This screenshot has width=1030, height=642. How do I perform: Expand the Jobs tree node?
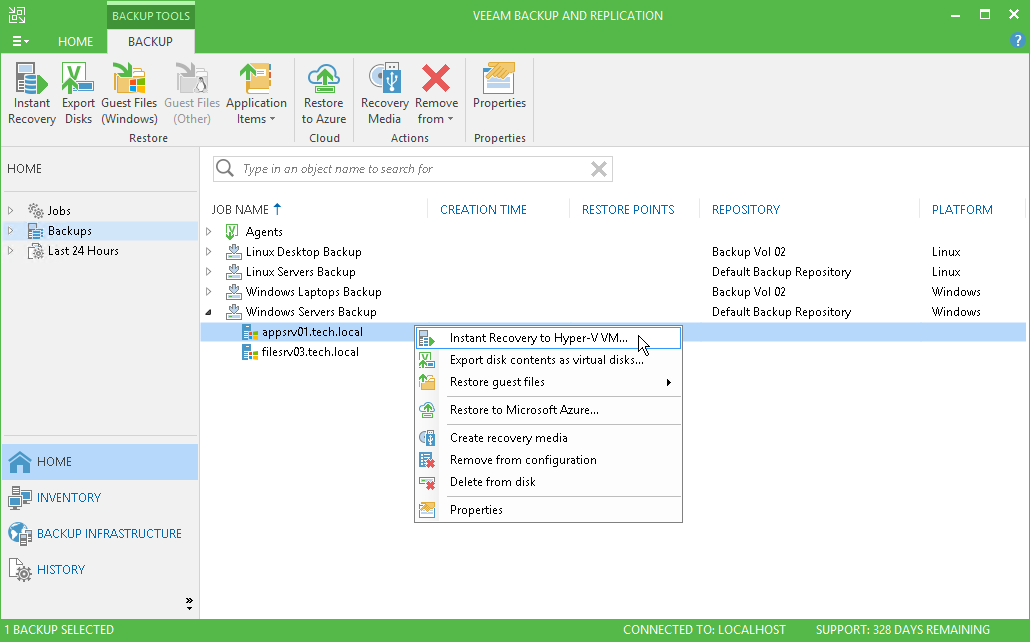point(11,211)
